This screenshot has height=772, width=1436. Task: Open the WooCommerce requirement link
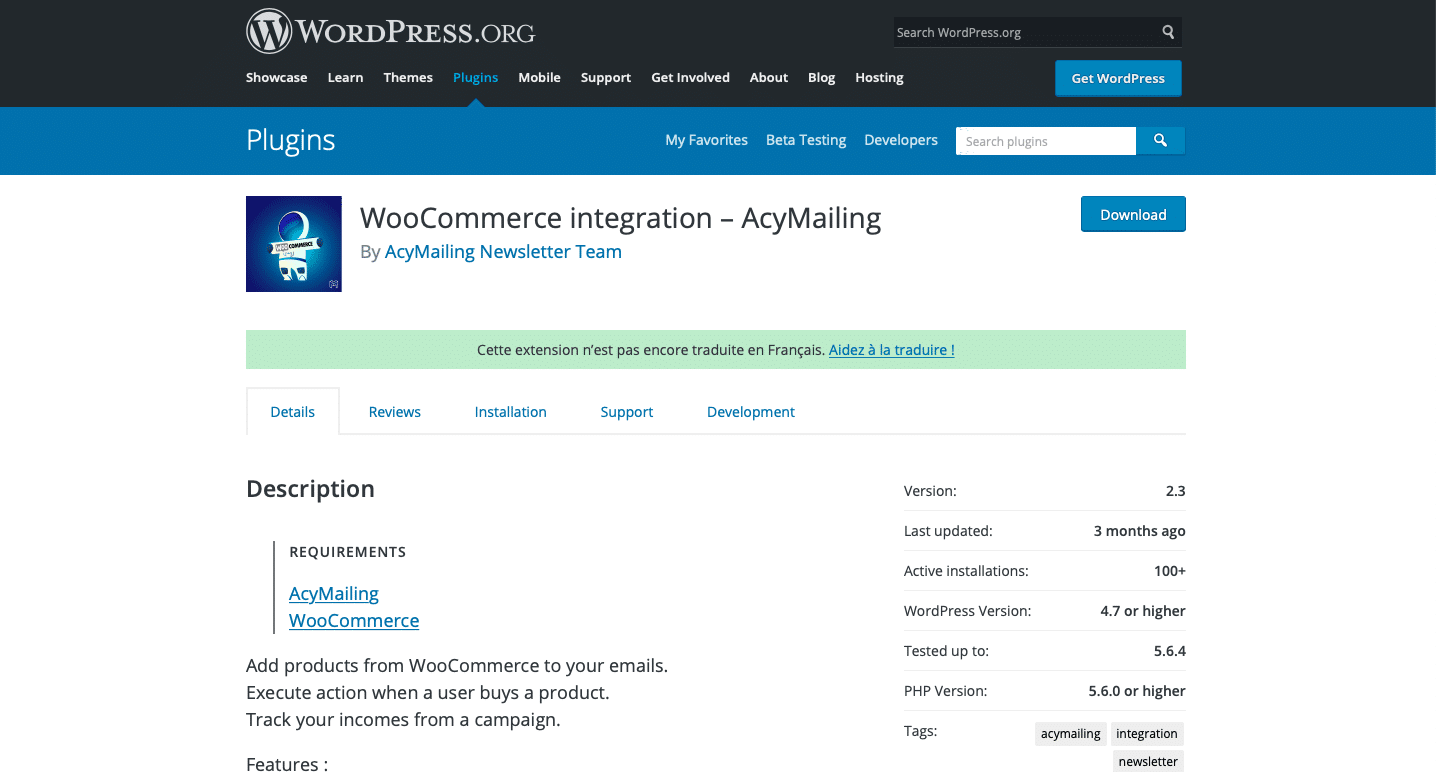[x=354, y=621]
